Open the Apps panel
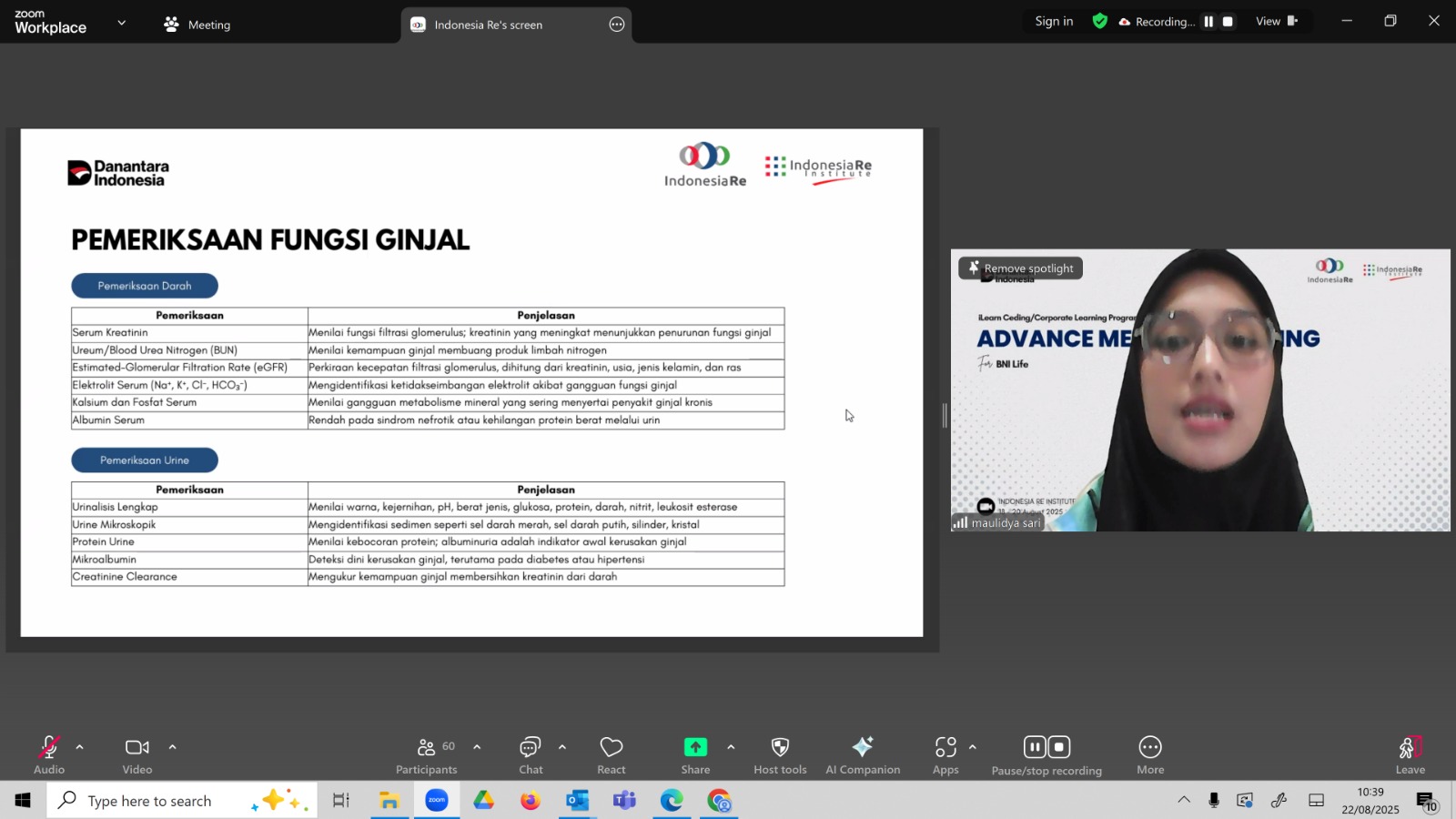Viewport: 1456px width, 819px height. coord(945,754)
